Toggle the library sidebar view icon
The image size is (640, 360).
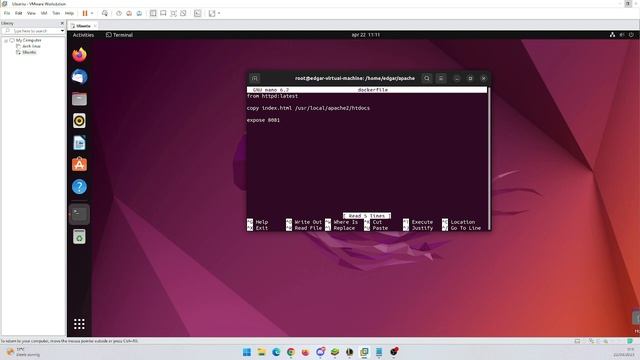[153, 13]
